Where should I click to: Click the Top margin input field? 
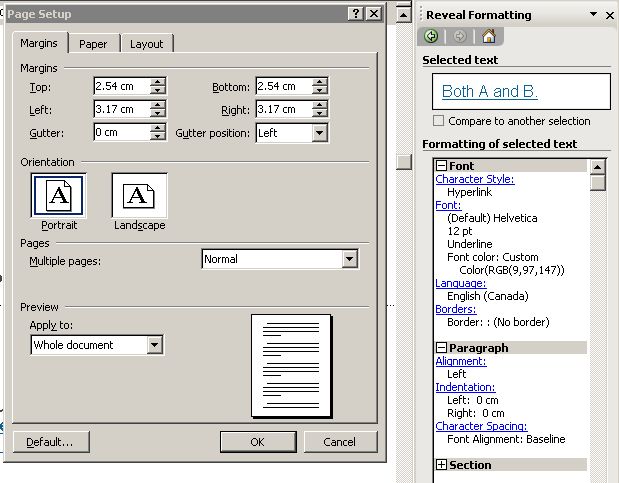pos(121,87)
